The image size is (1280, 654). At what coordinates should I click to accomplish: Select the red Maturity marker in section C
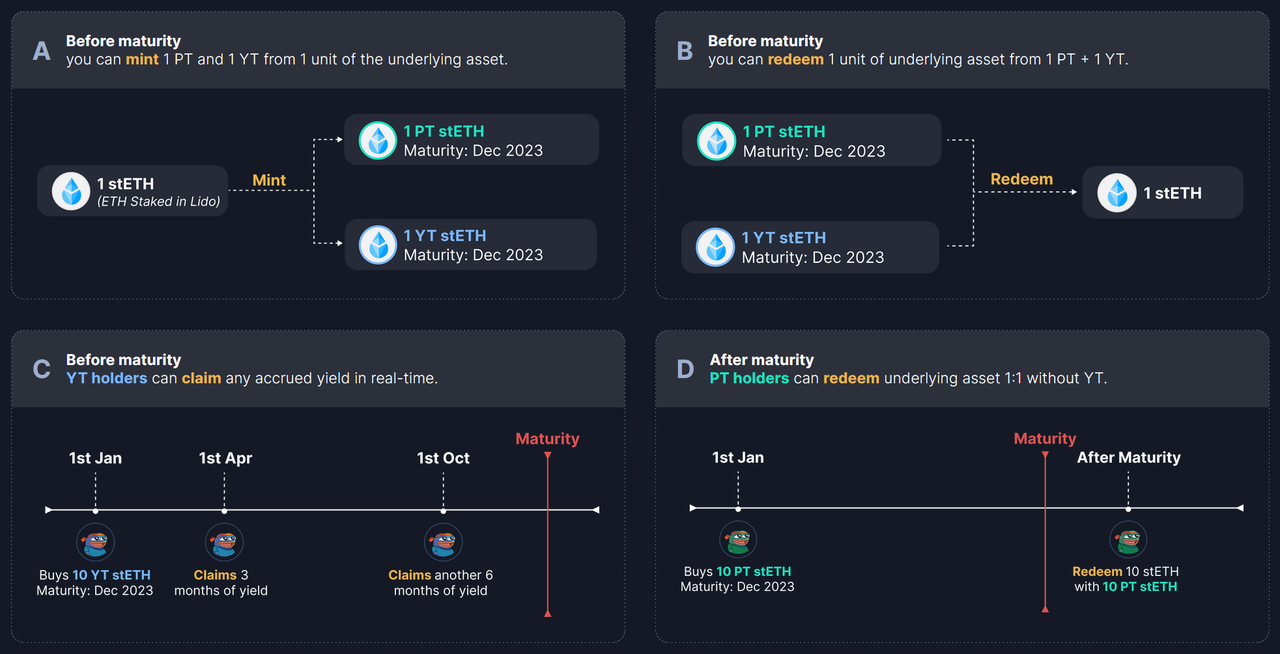[x=547, y=439]
